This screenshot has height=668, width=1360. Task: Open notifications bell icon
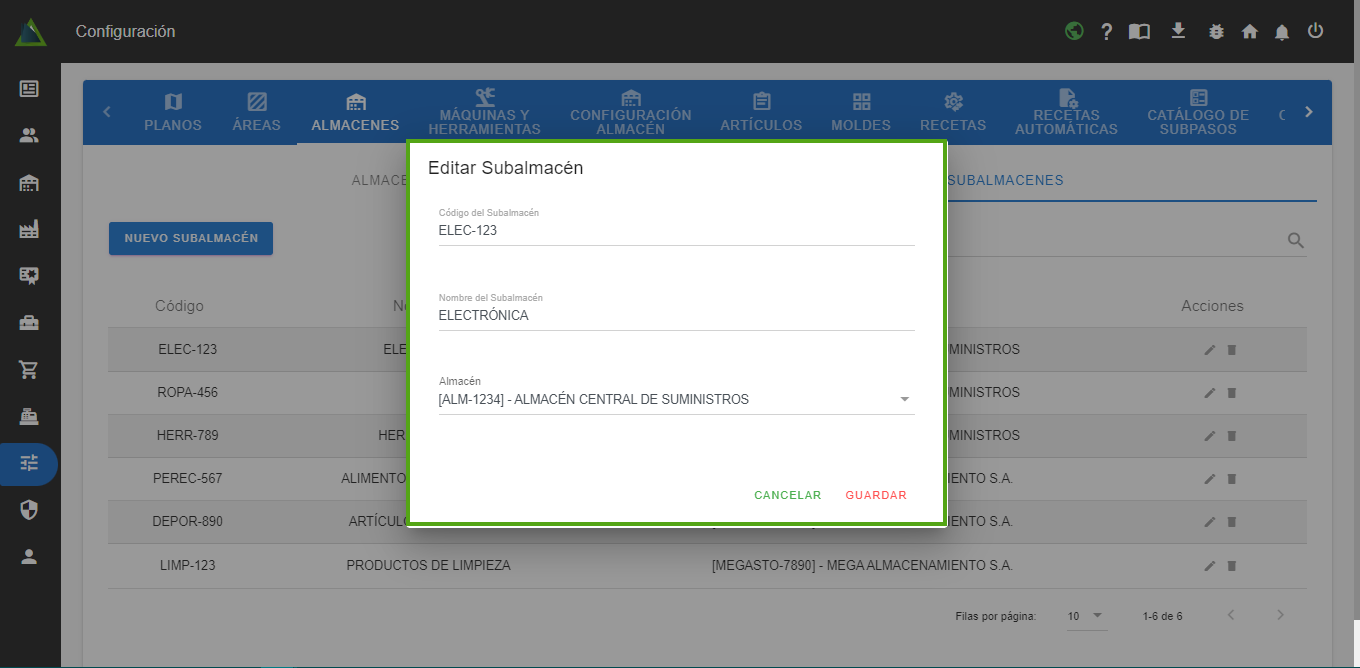pos(1282,32)
